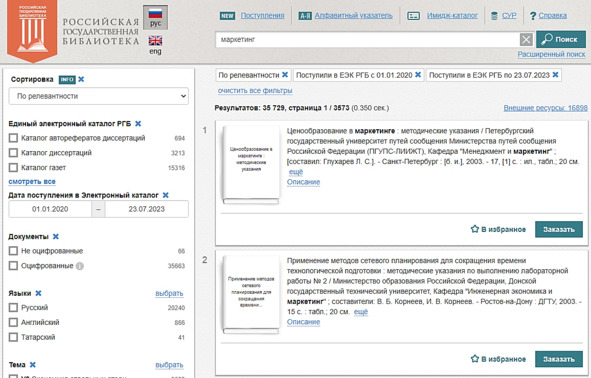This screenshot has width=591, height=378.
Task: Remove the По релевантности filter chip
Action: coord(285,75)
